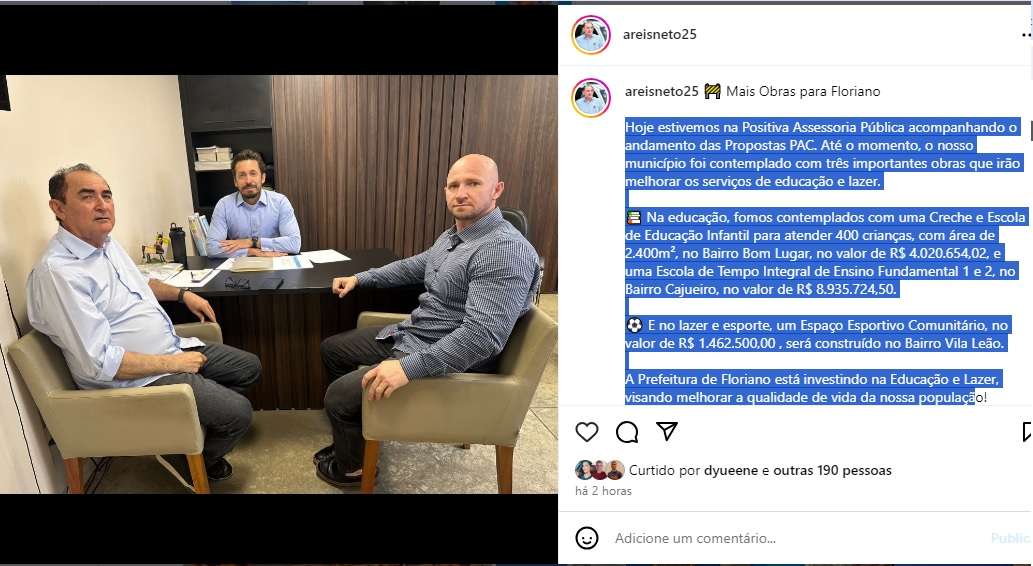Click the post photo of three men

279,284
